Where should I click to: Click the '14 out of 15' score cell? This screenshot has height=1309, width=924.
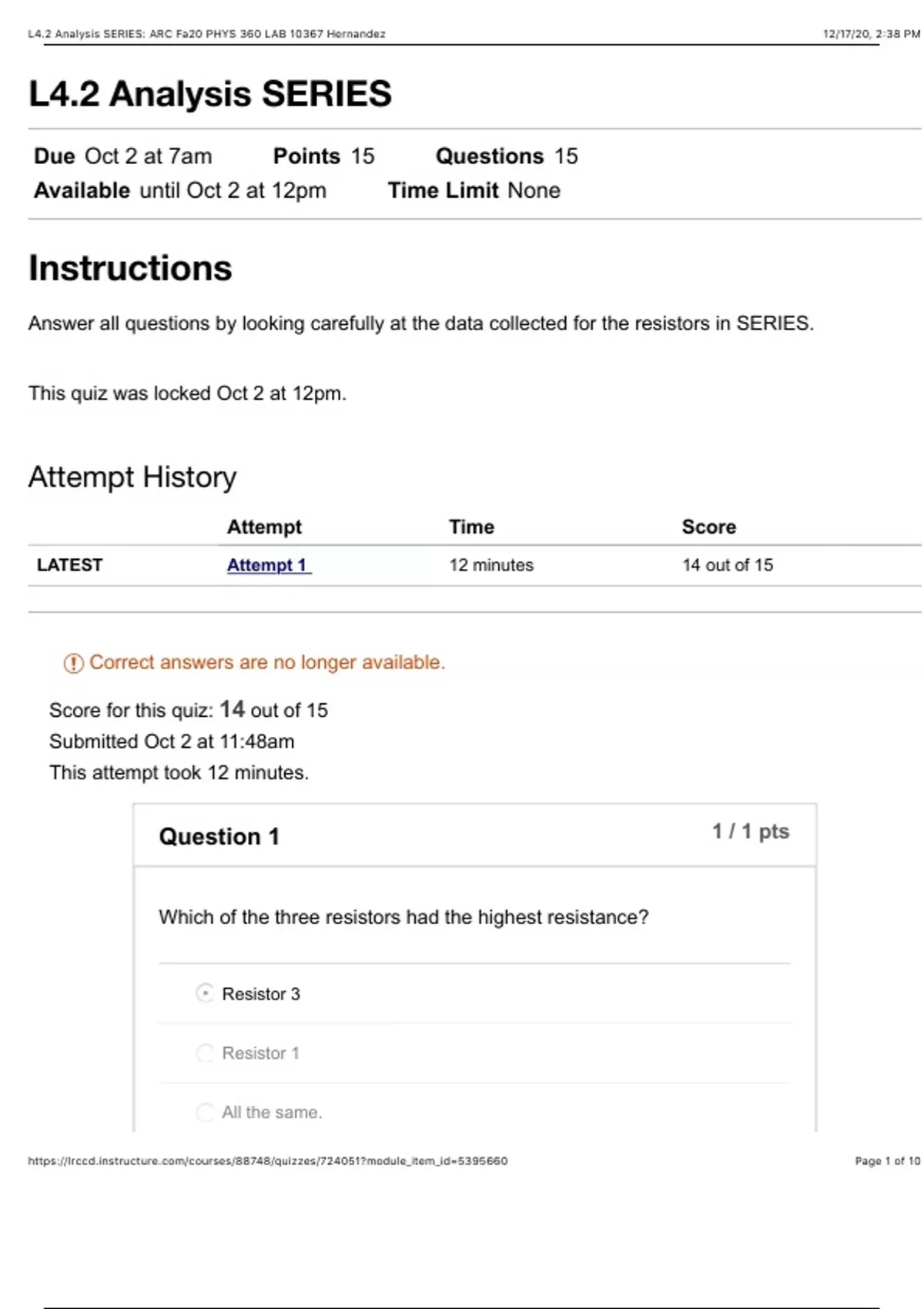(727, 565)
